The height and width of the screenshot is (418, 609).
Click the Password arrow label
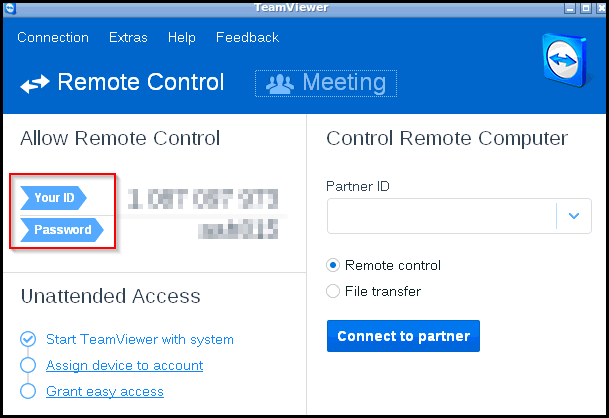coord(62,230)
